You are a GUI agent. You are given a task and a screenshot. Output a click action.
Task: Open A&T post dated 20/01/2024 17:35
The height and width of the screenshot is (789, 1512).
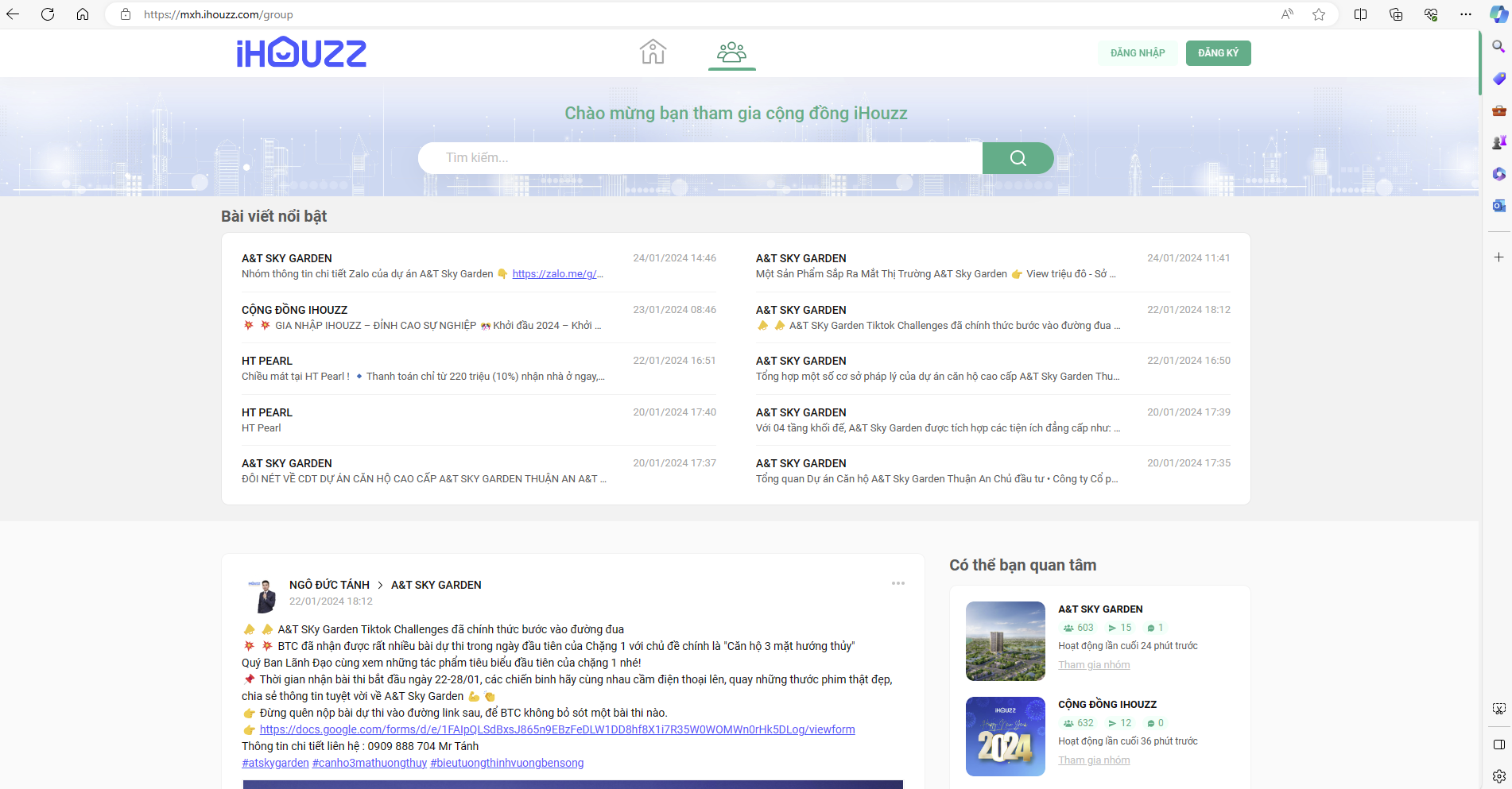993,471
